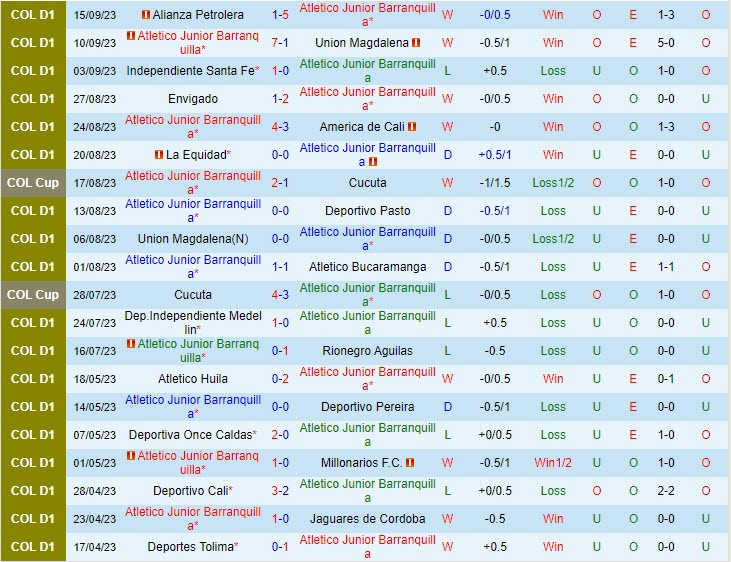The height and width of the screenshot is (562, 731).
Task: Click the team name Jaguares de Cordoba
Action: [368, 519]
